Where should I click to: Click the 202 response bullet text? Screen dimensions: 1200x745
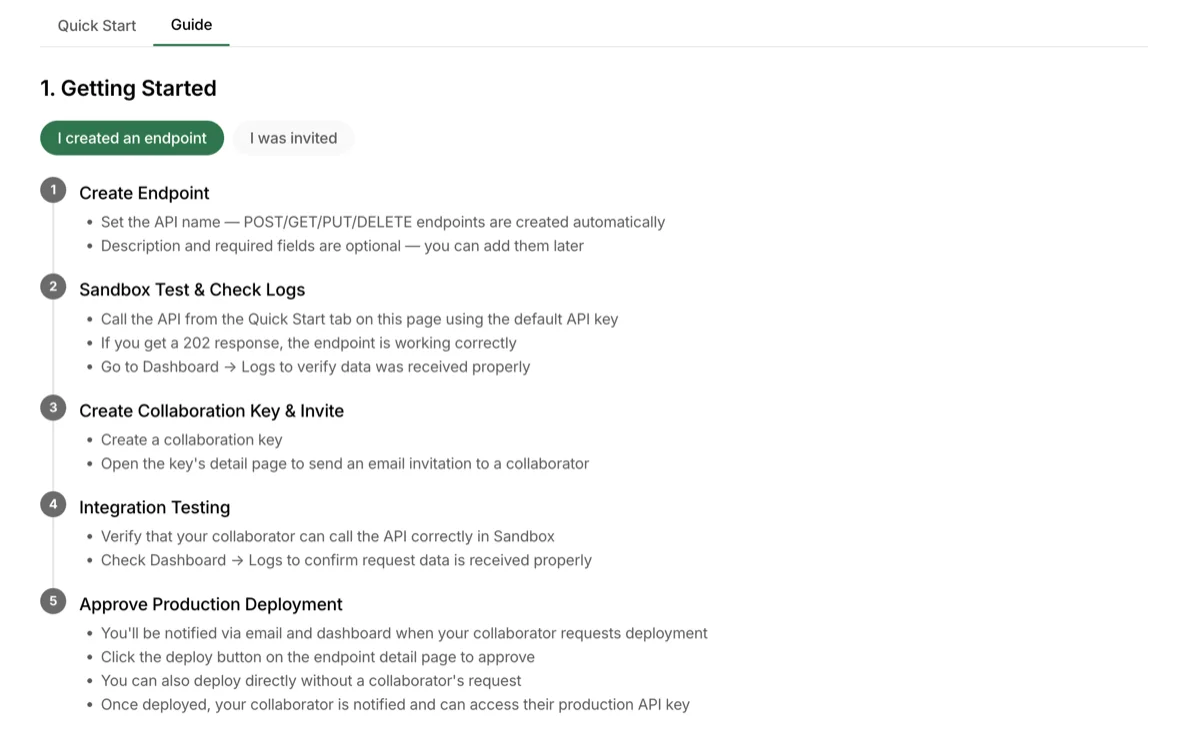(308, 343)
